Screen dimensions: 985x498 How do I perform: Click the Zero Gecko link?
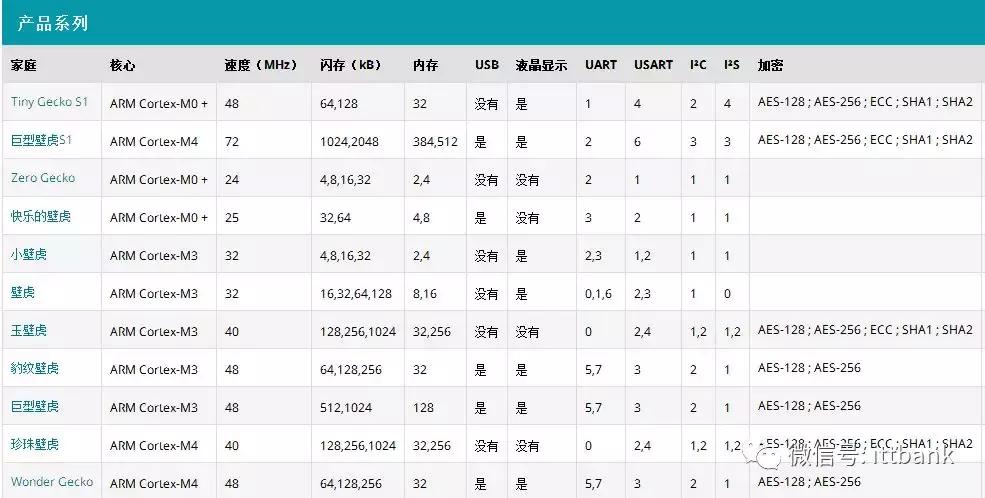[43, 178]
